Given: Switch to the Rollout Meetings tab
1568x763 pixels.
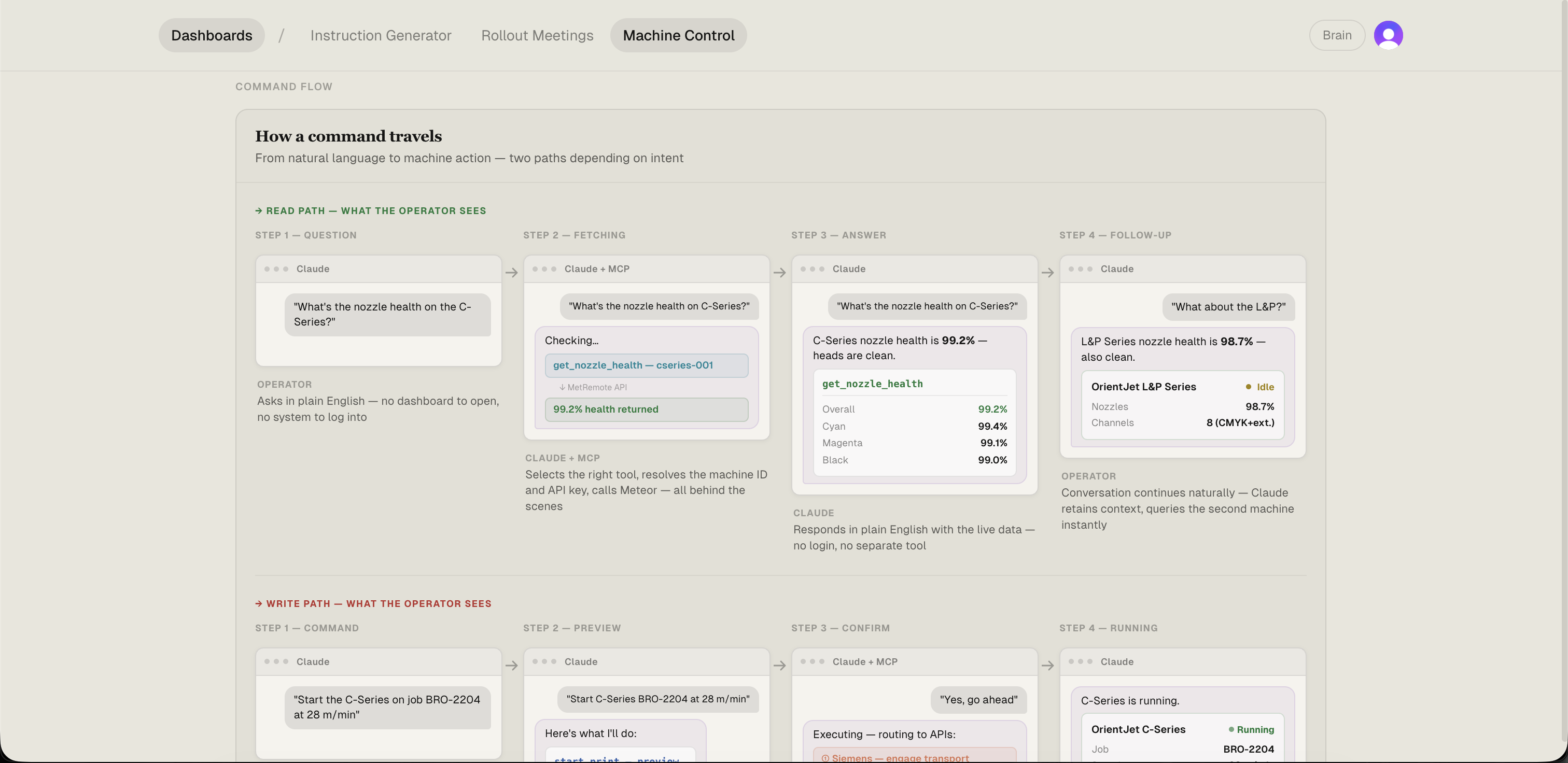Looking at the screenshot, I should 537,35.
